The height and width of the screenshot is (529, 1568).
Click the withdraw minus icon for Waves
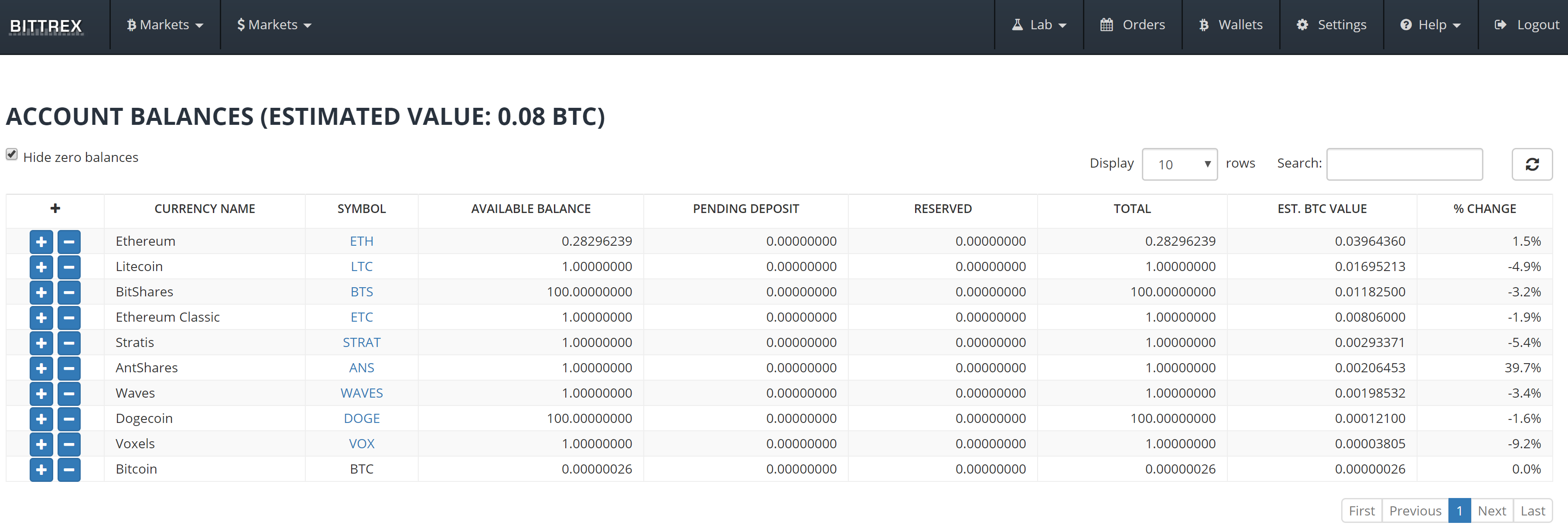(69, 394)
